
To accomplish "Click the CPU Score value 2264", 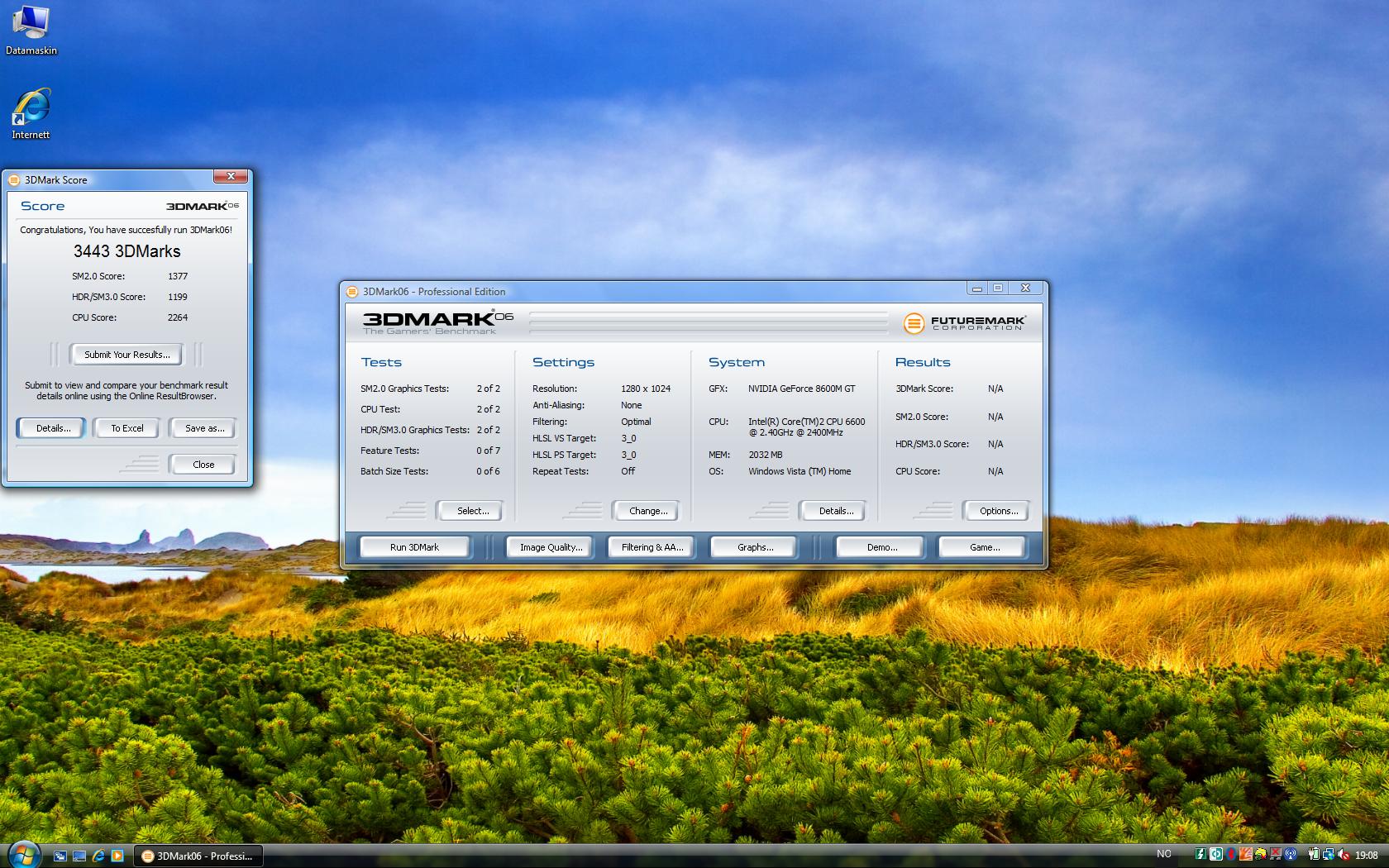I will tap(178, 317).
